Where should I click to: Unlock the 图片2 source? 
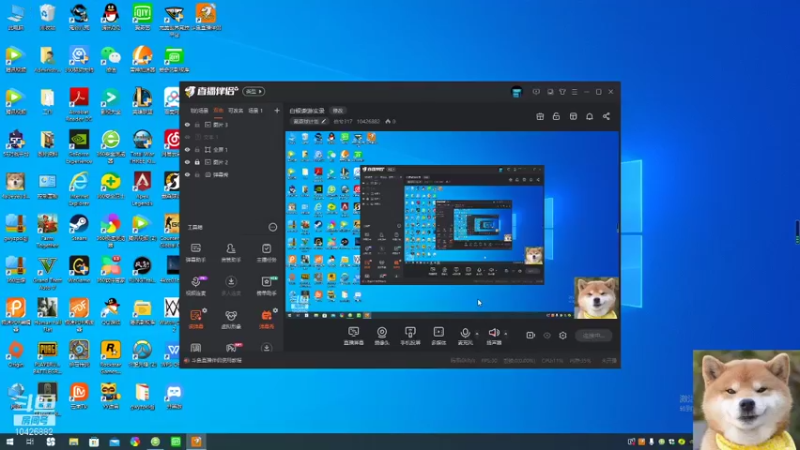coord(197,162)
